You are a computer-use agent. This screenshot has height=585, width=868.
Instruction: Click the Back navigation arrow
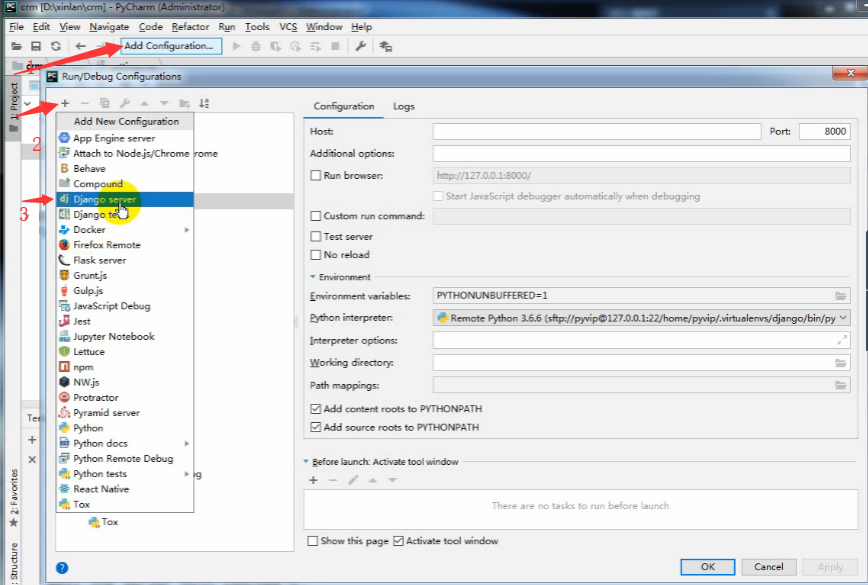(80, 46)
